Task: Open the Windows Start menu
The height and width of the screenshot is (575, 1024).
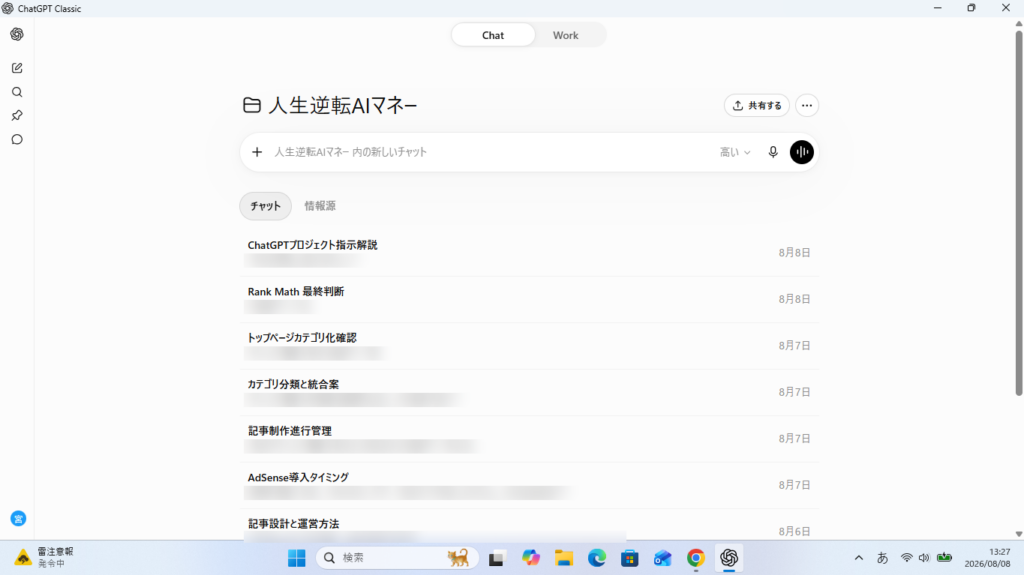Action: (296, 558)
